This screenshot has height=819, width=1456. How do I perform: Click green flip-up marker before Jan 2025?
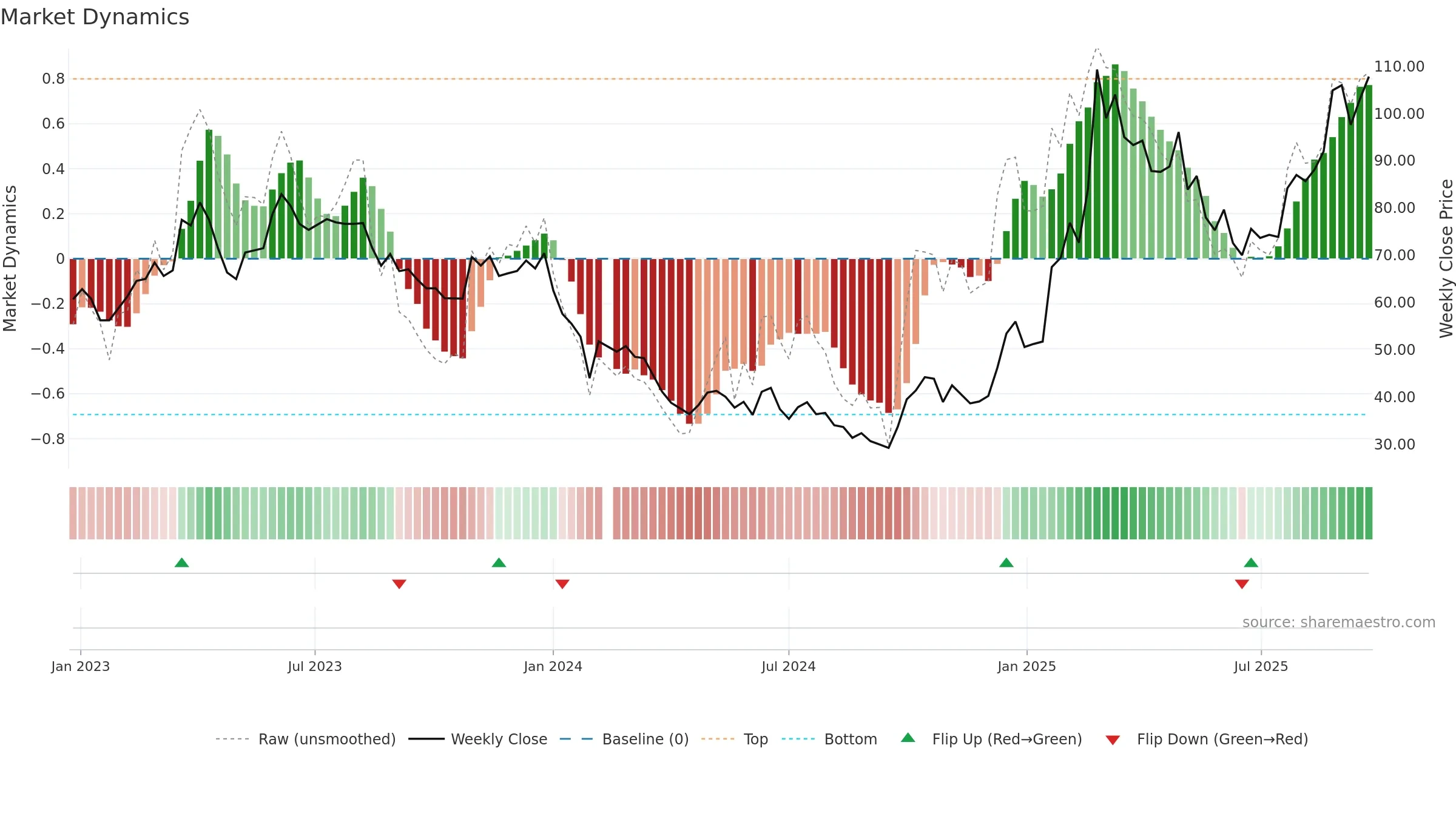coord(1006,562)
